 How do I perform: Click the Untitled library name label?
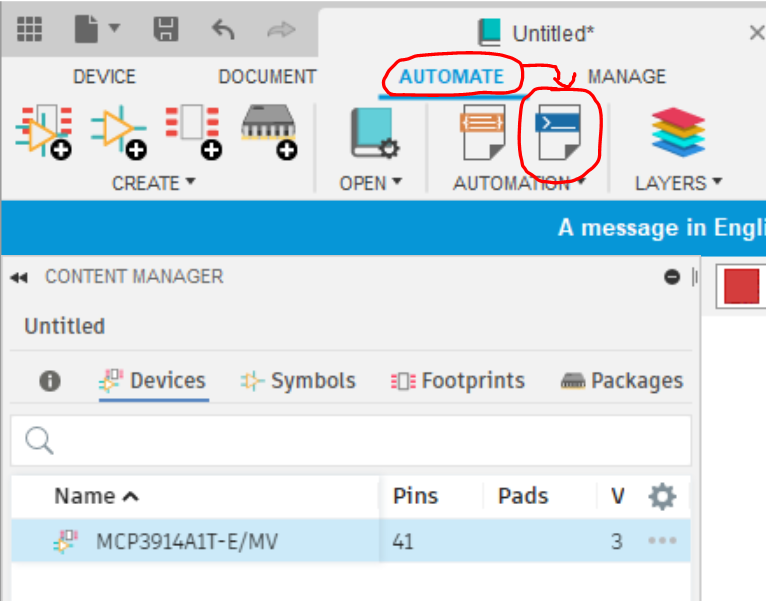point(64,326)
